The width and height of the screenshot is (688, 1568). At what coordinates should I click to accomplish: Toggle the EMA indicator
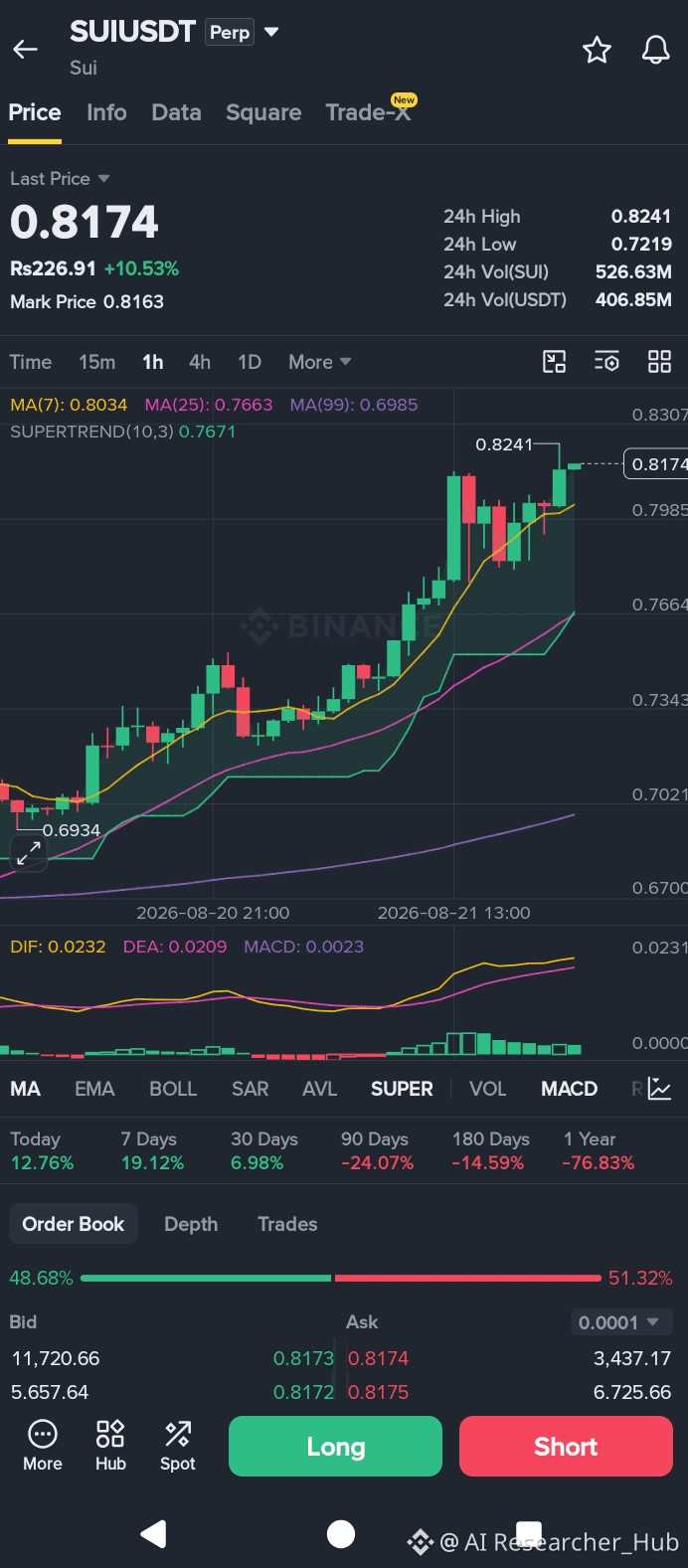click(94, 1089)
